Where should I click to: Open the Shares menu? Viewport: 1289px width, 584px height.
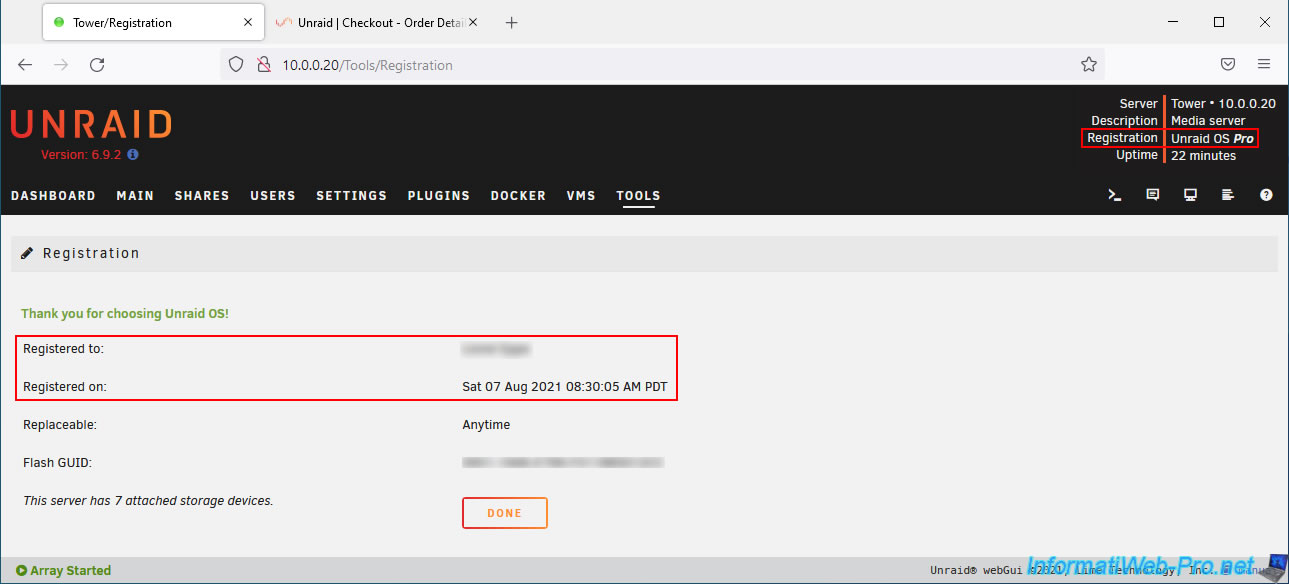[x=202, y=196]
